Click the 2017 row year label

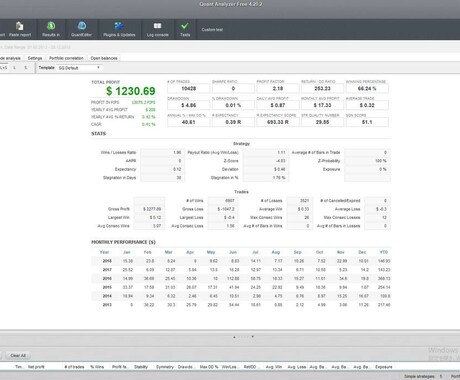pyautogui.click(x=107, y=270)
